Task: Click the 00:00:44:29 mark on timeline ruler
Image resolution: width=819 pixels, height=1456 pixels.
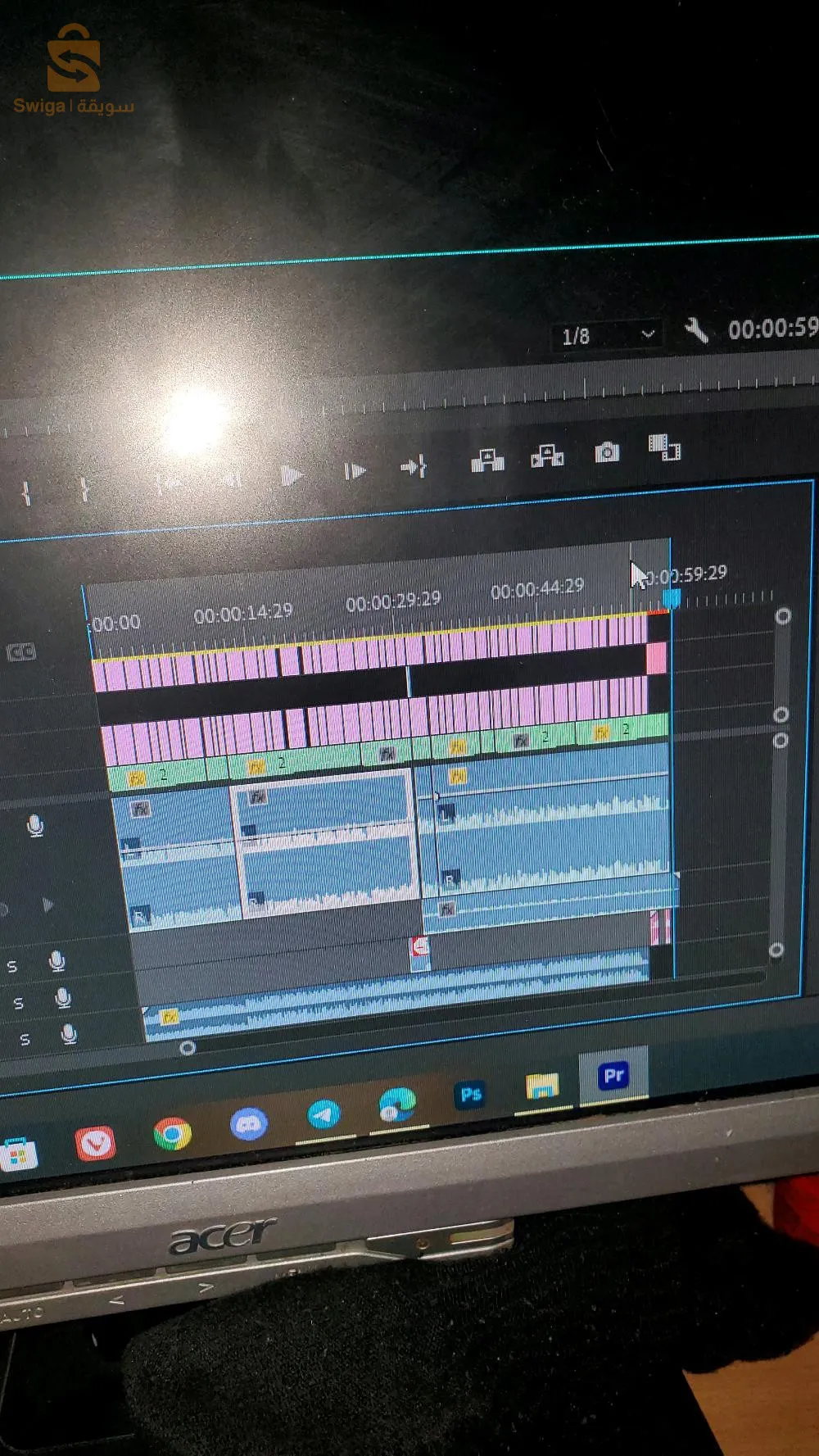Action: coord(537,588)
